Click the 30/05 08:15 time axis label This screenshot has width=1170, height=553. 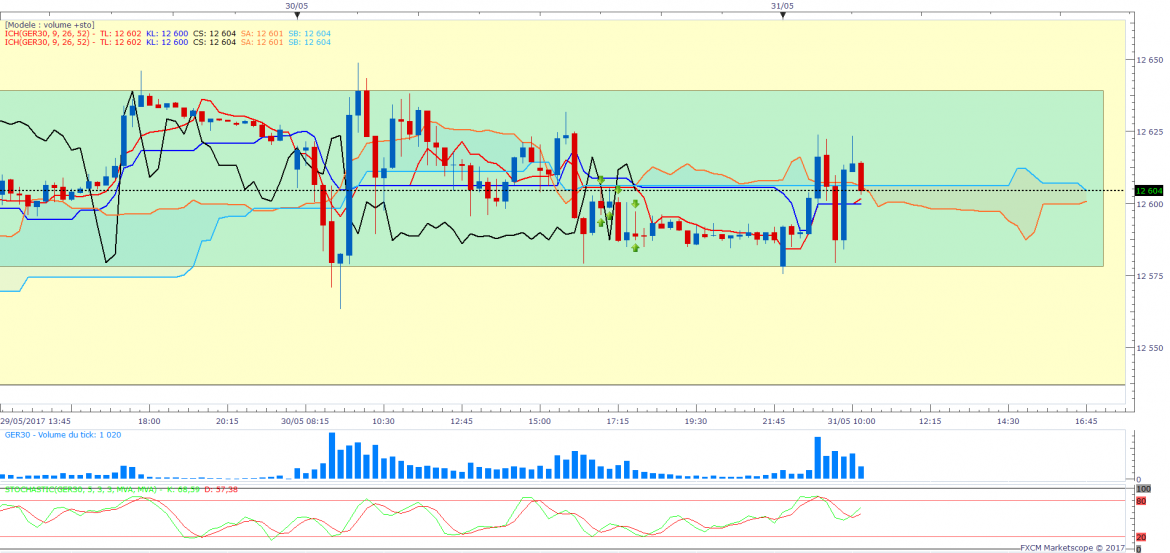[305, 422]
